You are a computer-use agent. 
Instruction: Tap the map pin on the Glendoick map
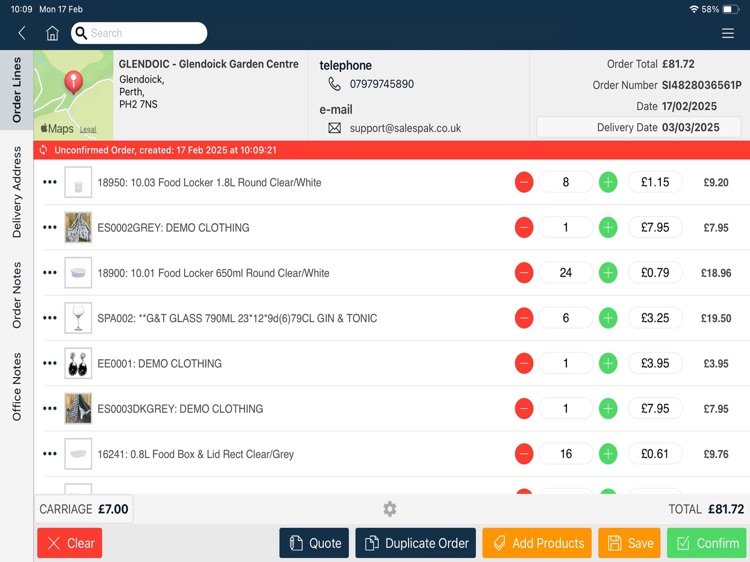(73, 81)
